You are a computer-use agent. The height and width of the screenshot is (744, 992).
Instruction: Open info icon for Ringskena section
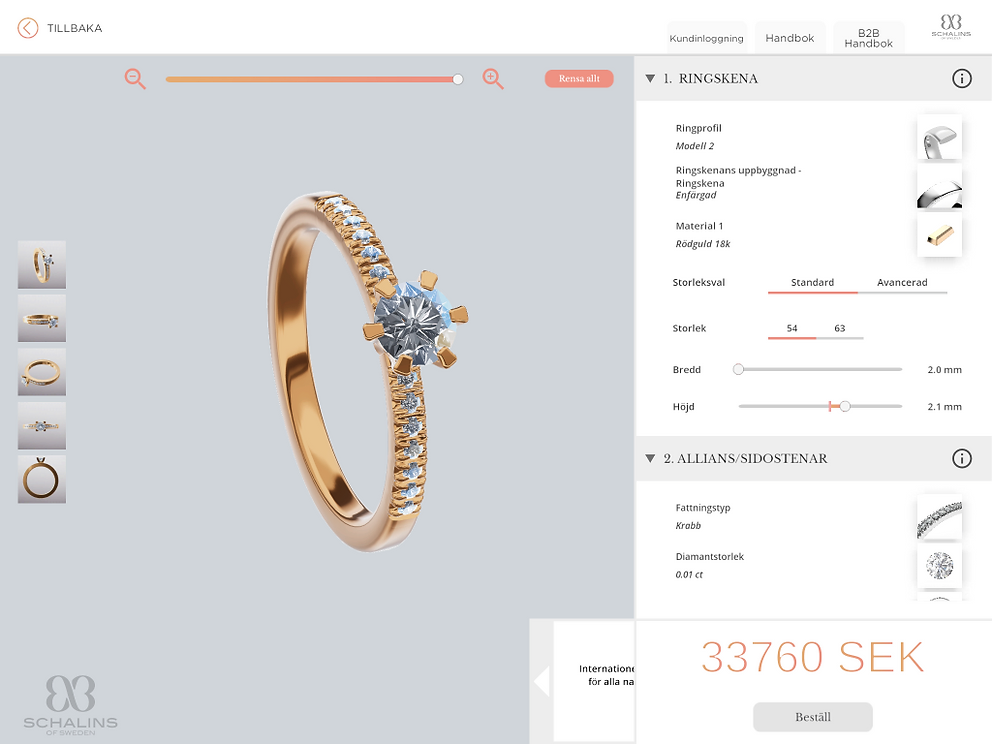(962, 78)
